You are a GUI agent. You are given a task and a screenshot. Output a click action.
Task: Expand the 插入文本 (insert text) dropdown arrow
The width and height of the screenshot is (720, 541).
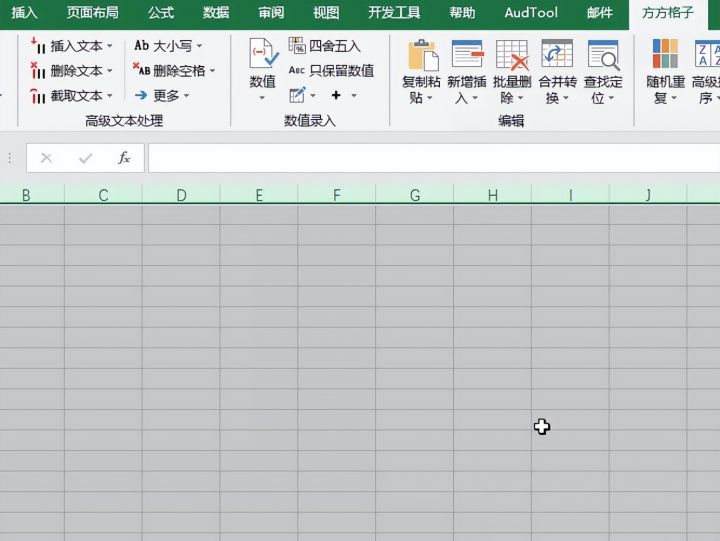109,46
